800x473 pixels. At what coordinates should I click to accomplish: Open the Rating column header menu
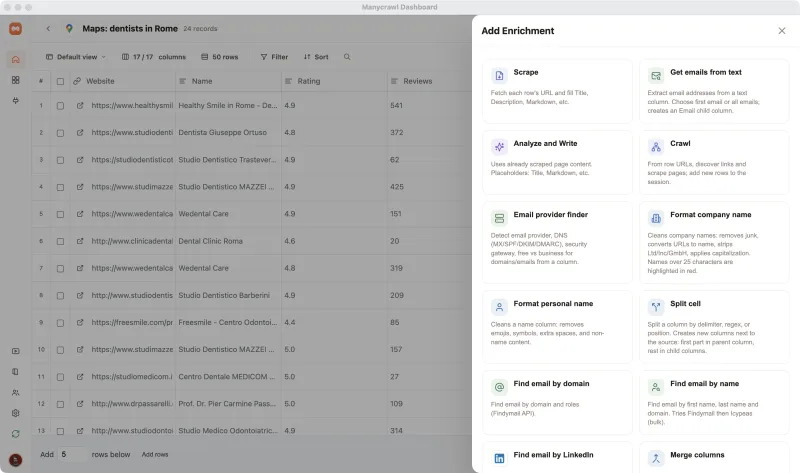pyautogui.click(x=334, y=81)
